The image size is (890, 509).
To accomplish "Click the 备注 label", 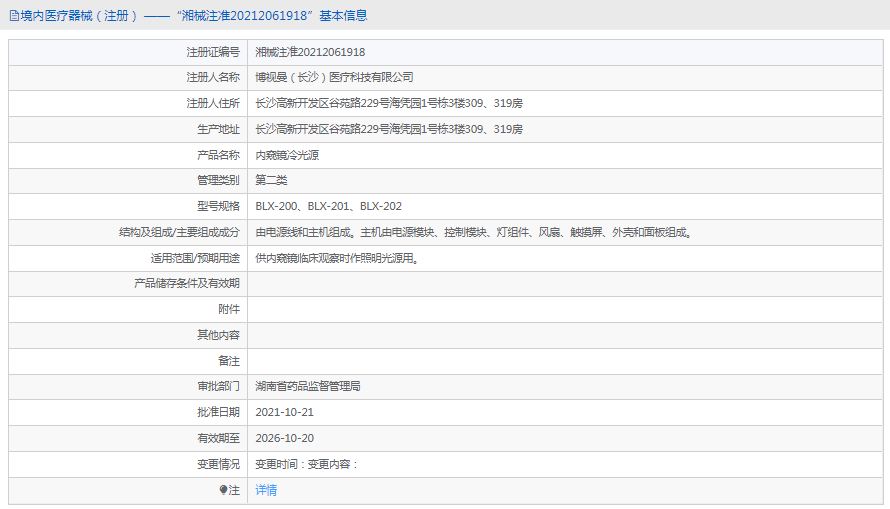I will [x=229, y=361].
